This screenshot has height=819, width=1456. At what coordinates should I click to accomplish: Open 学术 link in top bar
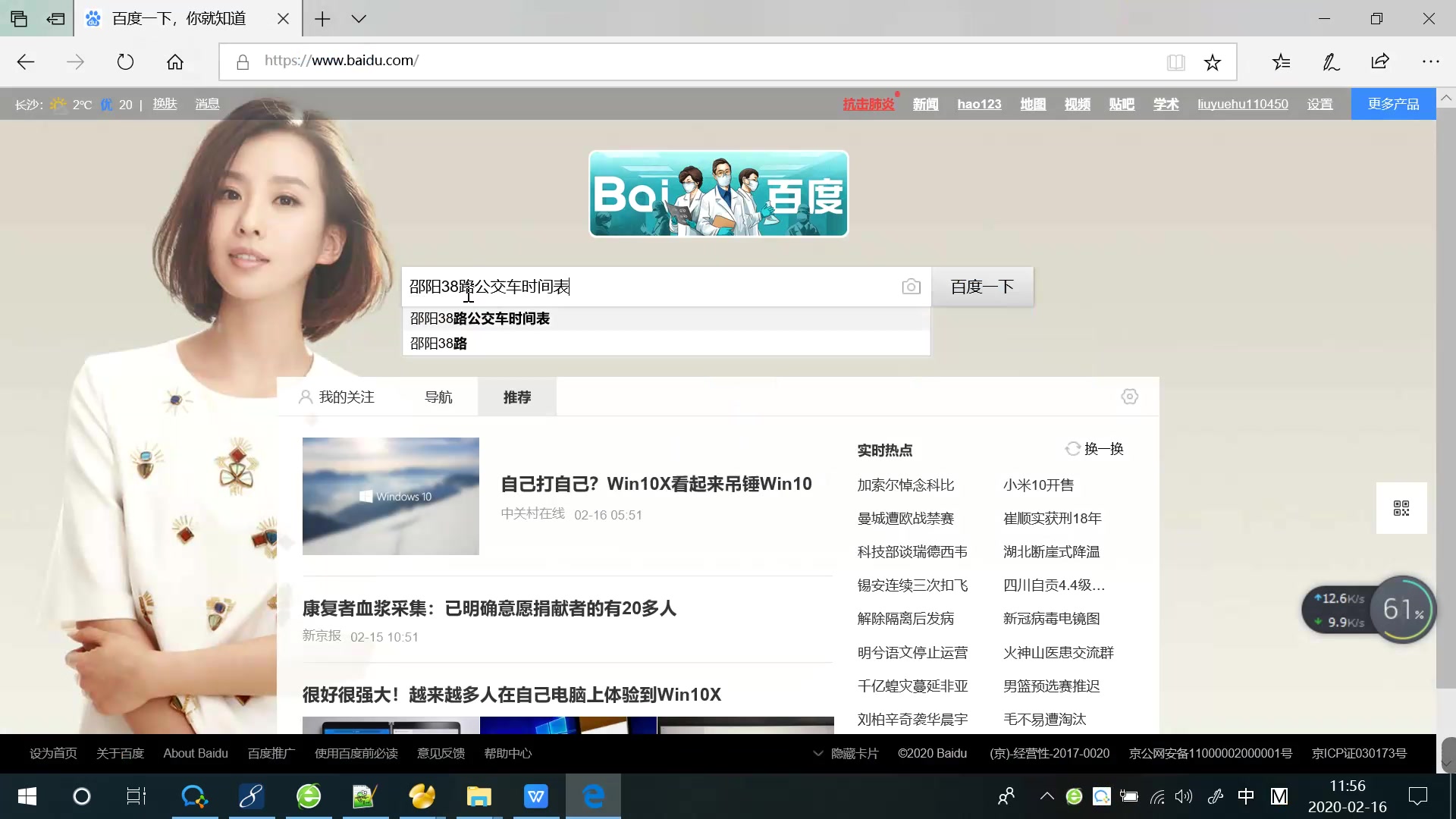pos(1166,104)
